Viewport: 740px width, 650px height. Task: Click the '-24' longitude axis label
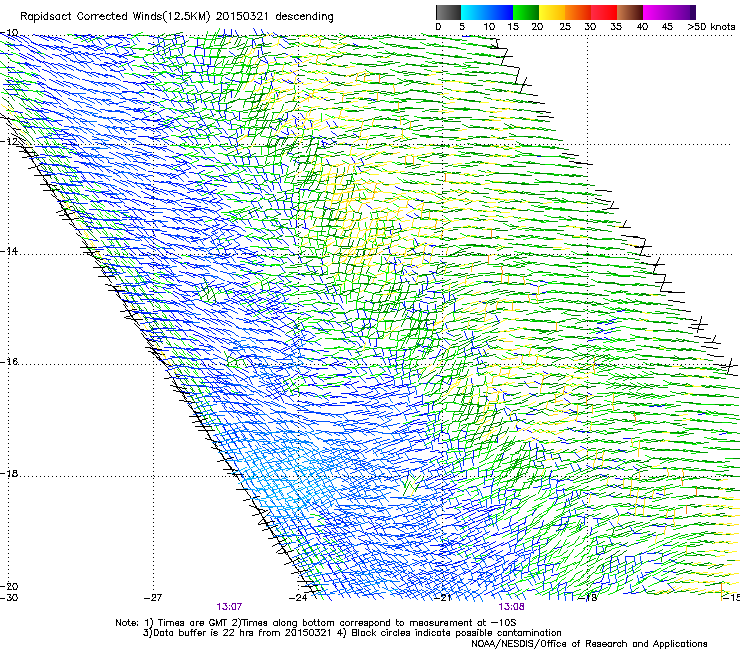pyautogui.click(x=298, y=598)
